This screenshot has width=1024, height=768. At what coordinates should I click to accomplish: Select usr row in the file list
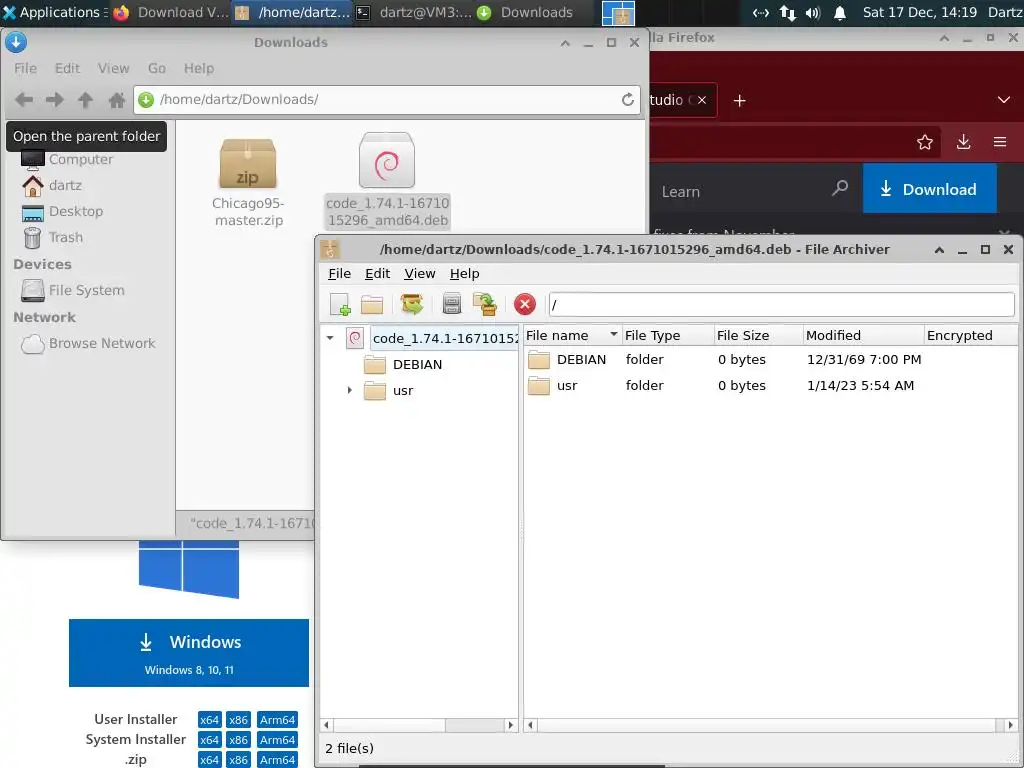[x=771, y=385]
